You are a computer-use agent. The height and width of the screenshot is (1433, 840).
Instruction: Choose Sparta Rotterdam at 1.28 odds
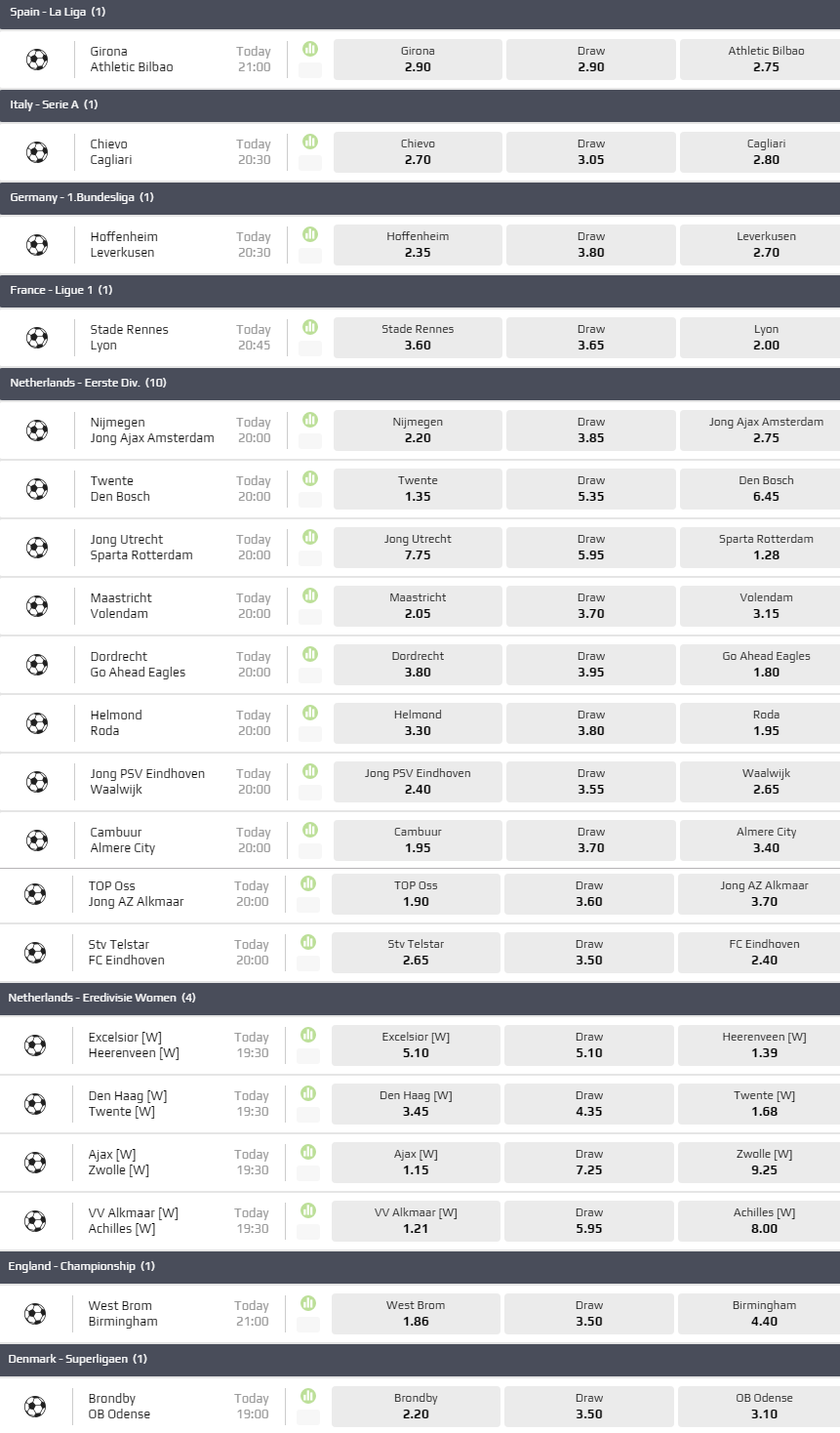(x=766, y=548)
